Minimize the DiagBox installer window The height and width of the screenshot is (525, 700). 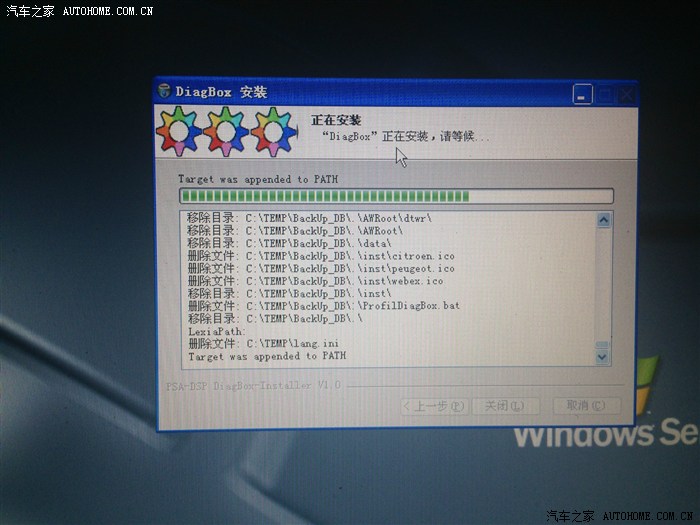[583, 95]
